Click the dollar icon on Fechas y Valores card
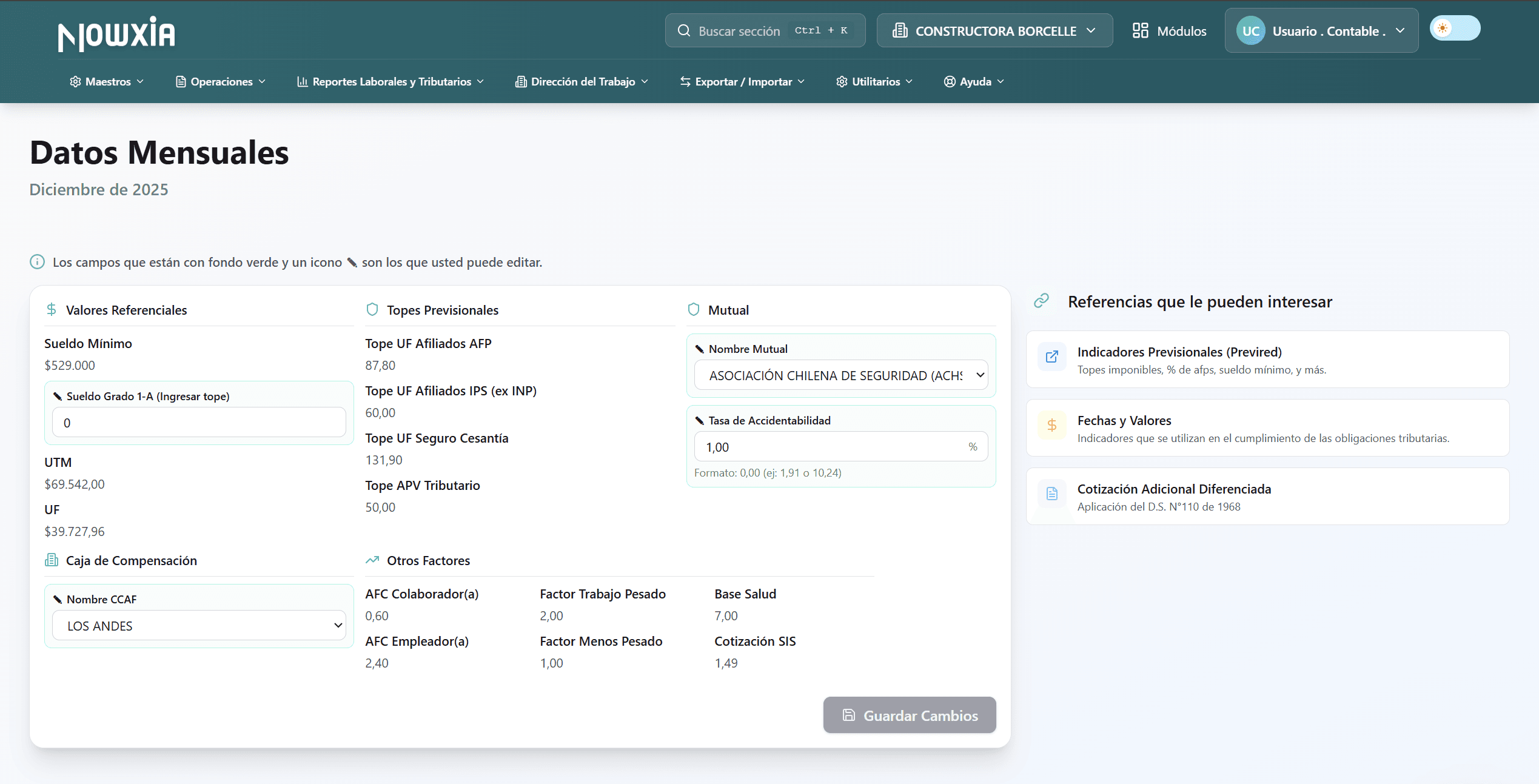Screen dimensions: 1539x784 [1052, 425]
